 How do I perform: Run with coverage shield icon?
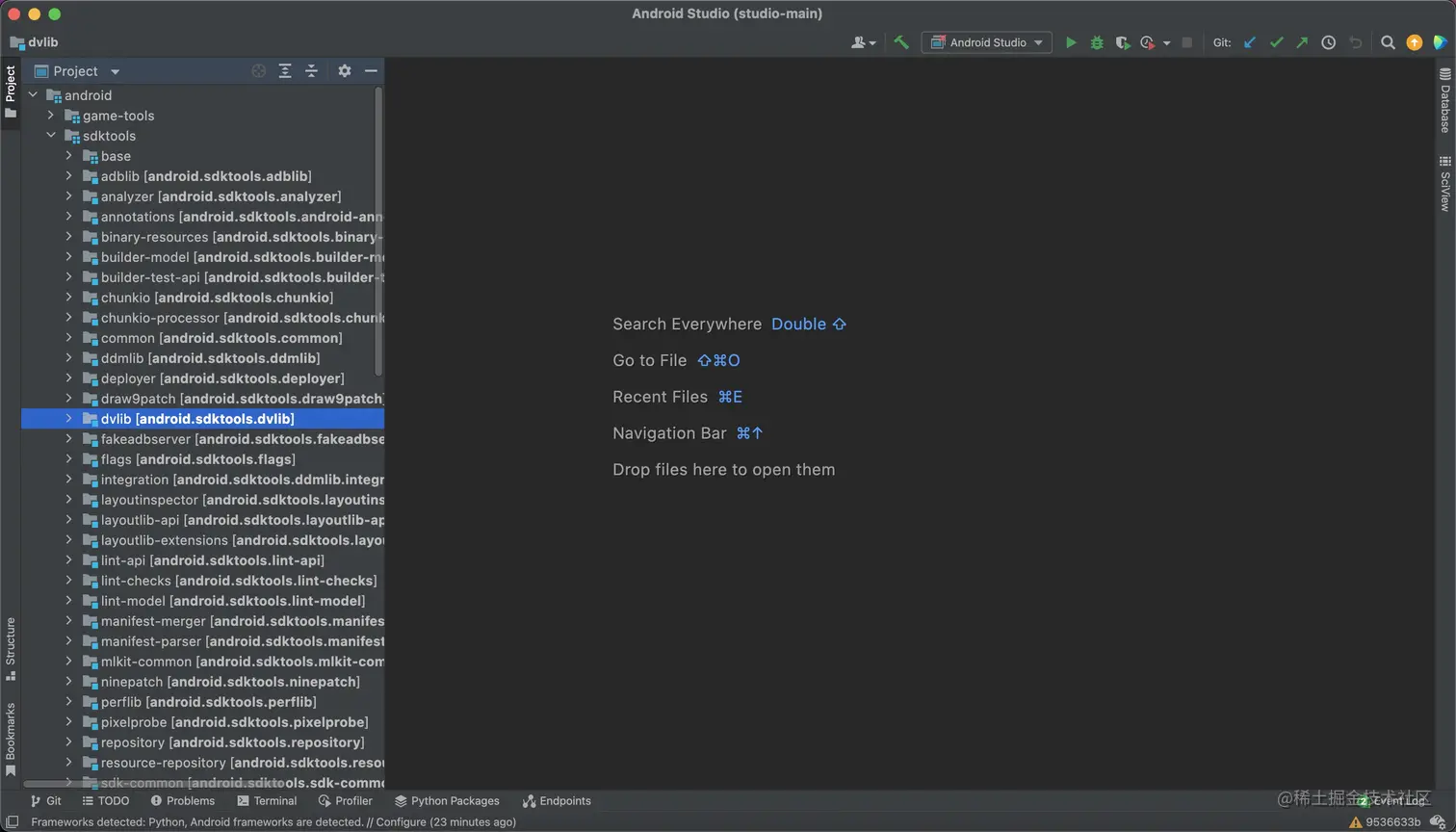[1122, 42]
